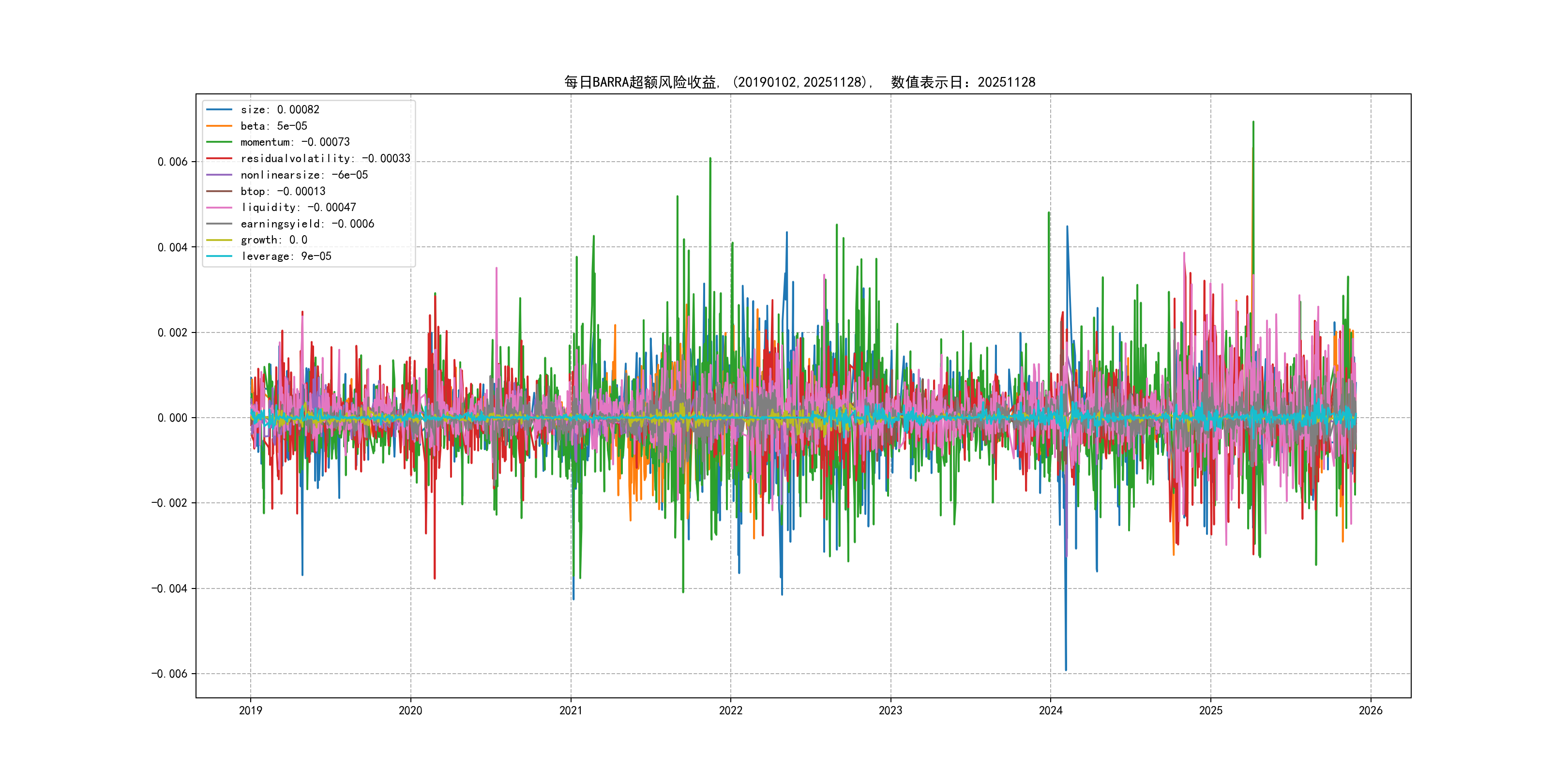Click the red residualvolatility legend swatch
Screen dimensions: 1568x784
[x=219, y=158]
